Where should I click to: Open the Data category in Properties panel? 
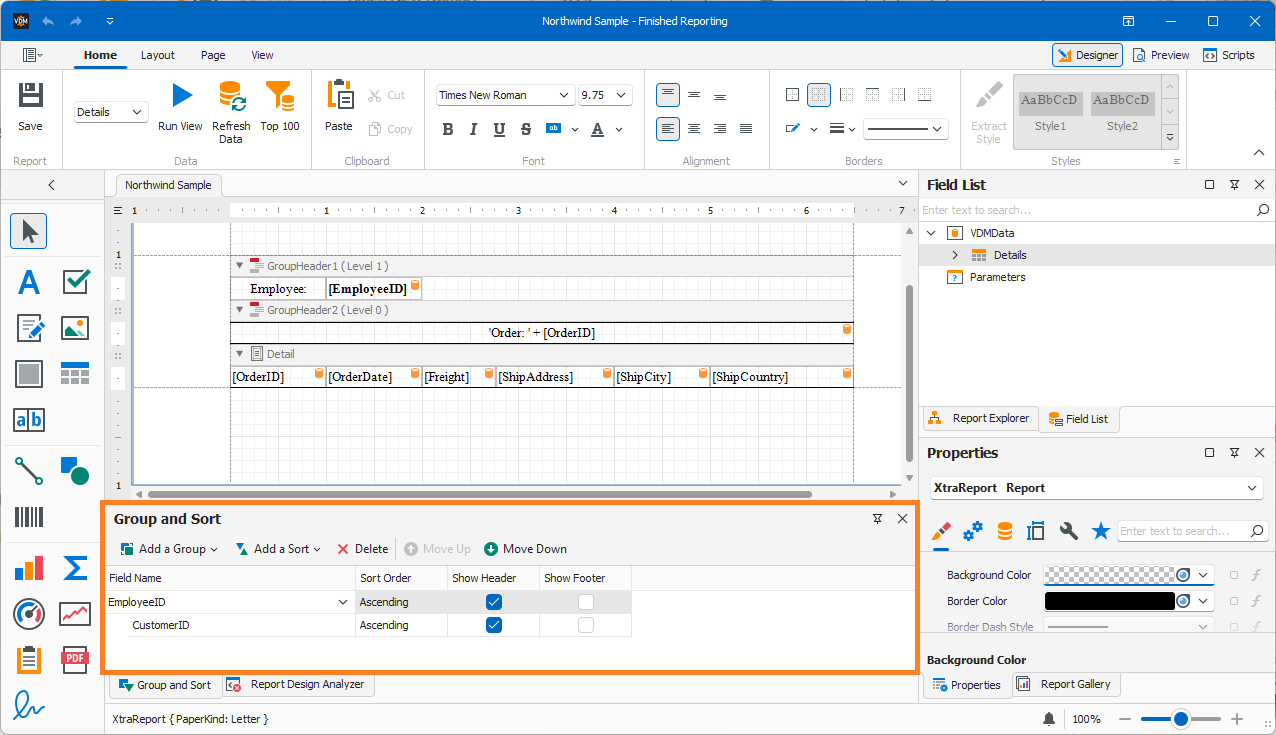pyautogui.click(x=1004, y=531)
